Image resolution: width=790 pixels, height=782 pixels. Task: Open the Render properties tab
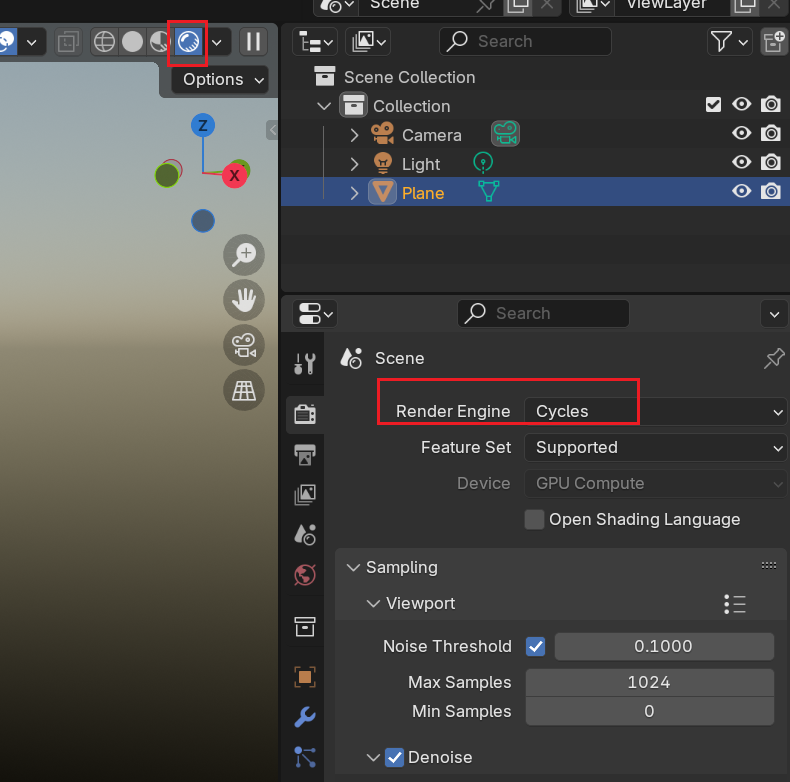coord(305,414)
